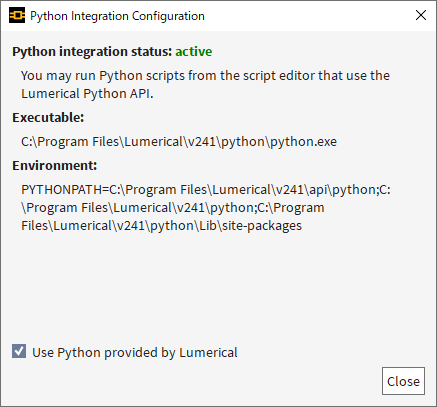Image resolution: width=437 pixels, height=407 pixels.
Task: Click the 'Lumerical Python API.' text
Action: (x=87, y=94)
